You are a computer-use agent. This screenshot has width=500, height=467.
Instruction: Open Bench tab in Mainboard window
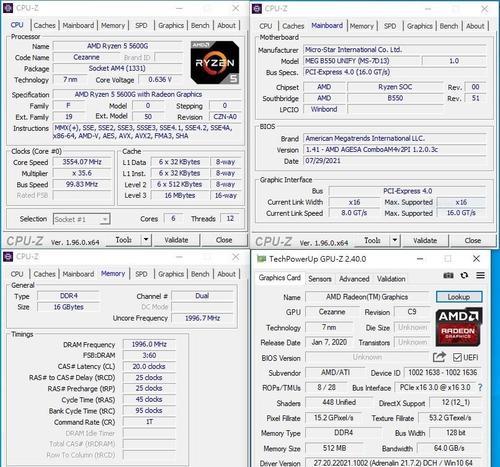point(449,26)
